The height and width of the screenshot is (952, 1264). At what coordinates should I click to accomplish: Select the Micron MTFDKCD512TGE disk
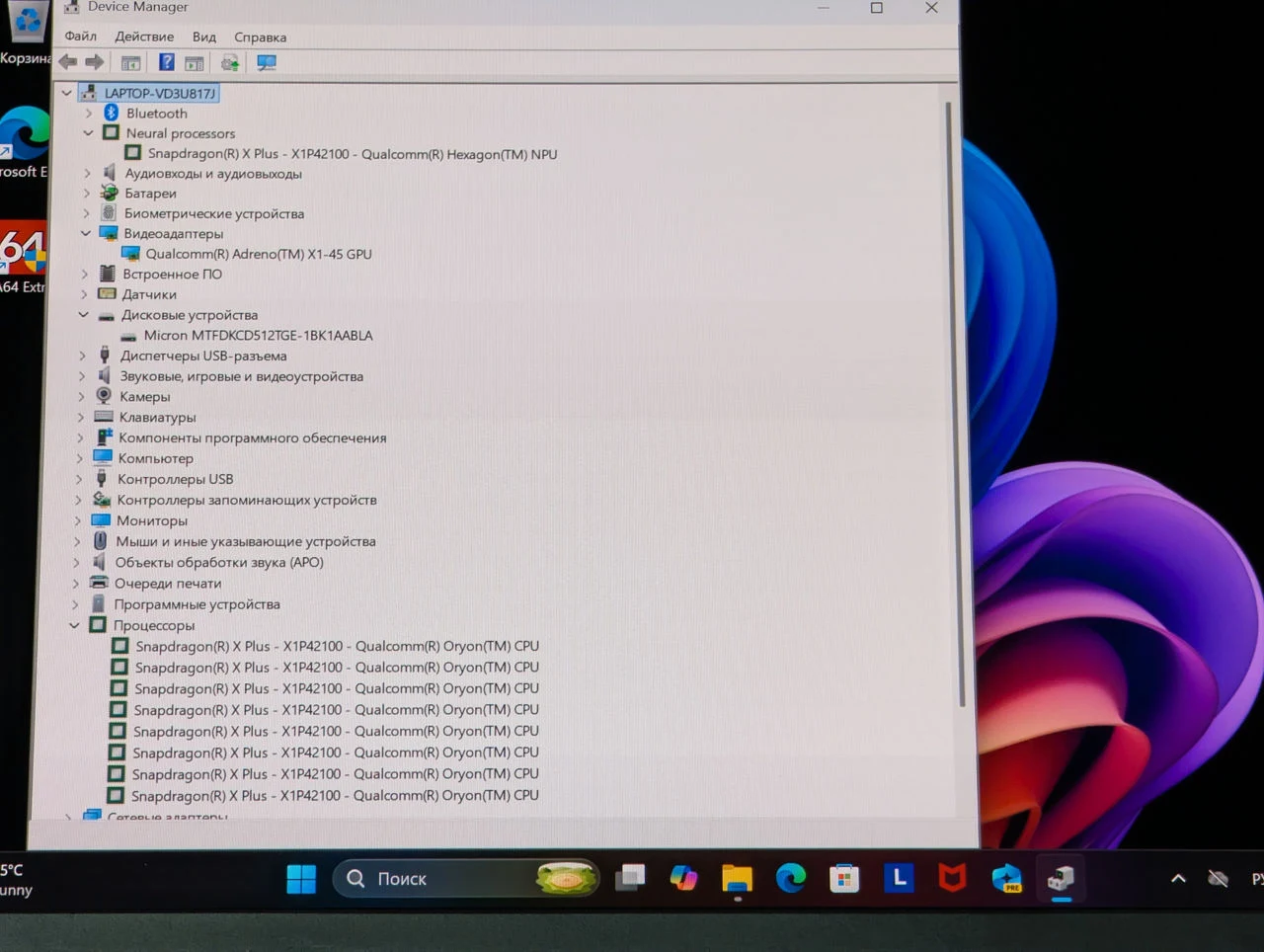tap(258, 335)
